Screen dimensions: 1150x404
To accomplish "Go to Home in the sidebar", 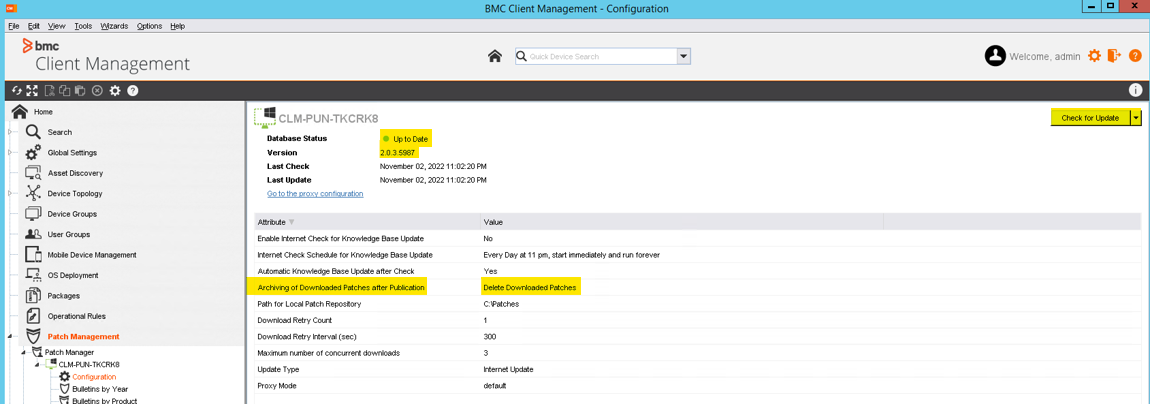I will [x=43, y=111].
